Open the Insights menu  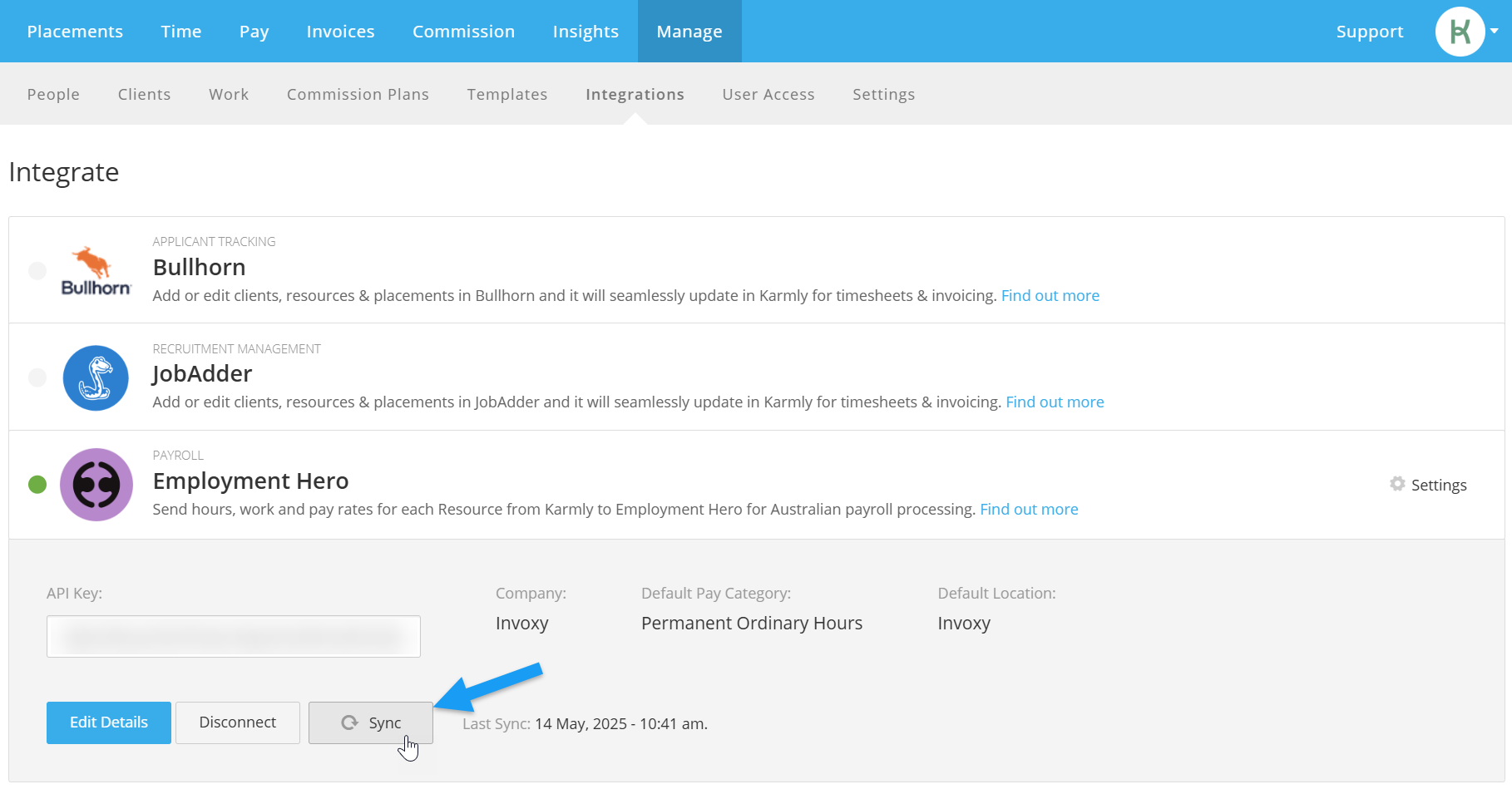586,32
